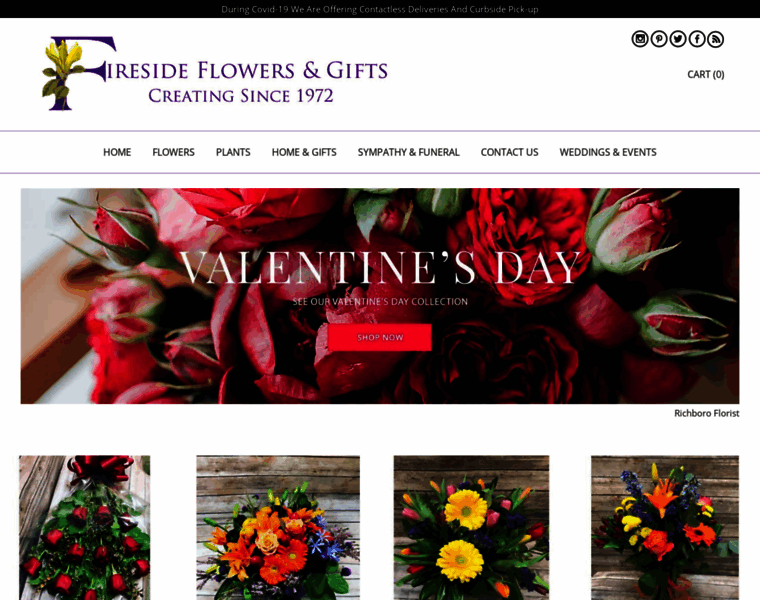
Task: Open the Twitter social icon
Action: coord(678,39)
